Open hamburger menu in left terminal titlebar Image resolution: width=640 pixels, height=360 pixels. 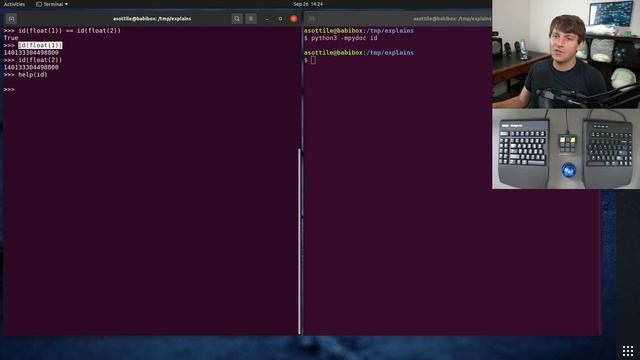(x=251, y=19)
